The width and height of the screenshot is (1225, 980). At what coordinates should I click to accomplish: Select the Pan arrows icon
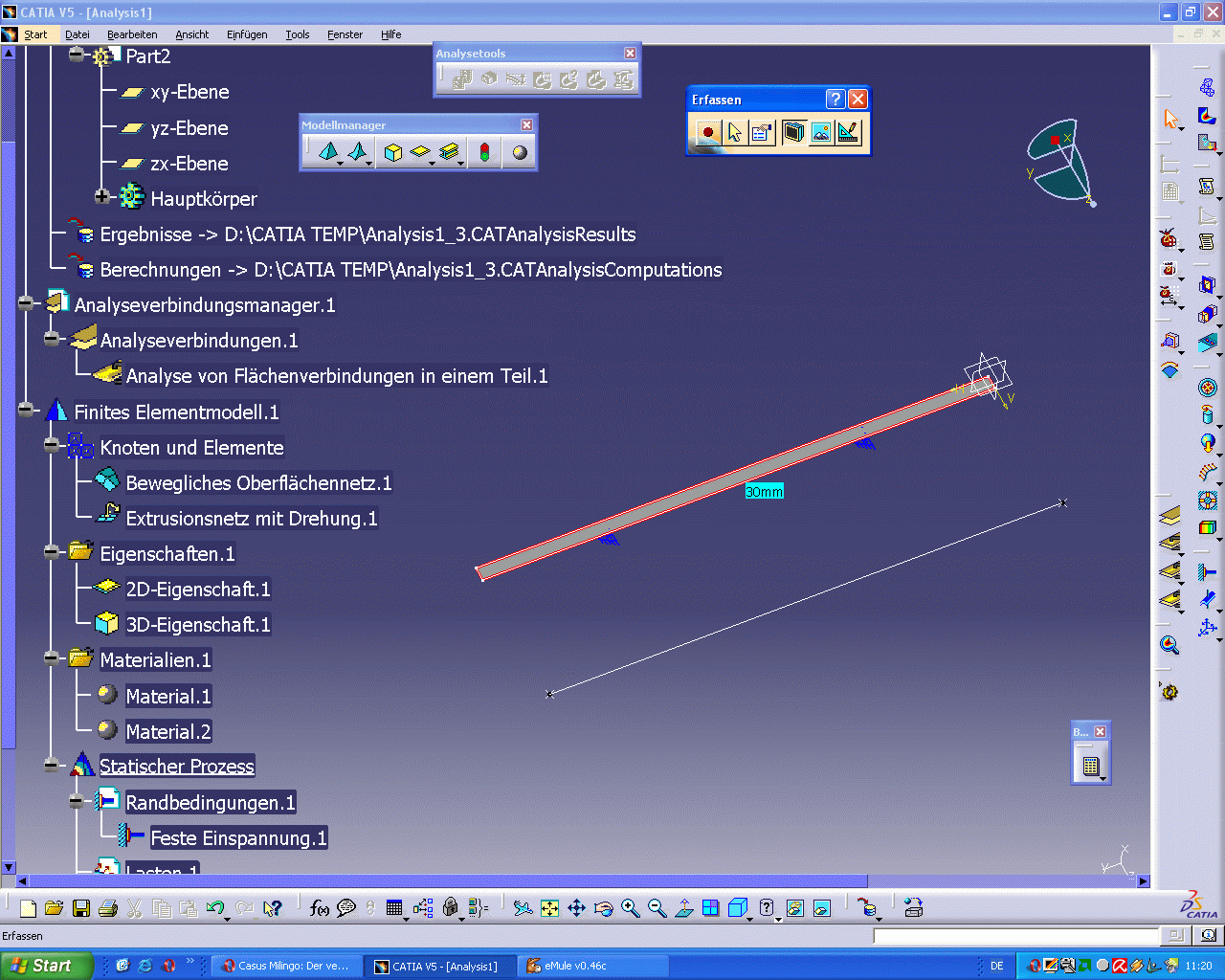pos(576,908)
